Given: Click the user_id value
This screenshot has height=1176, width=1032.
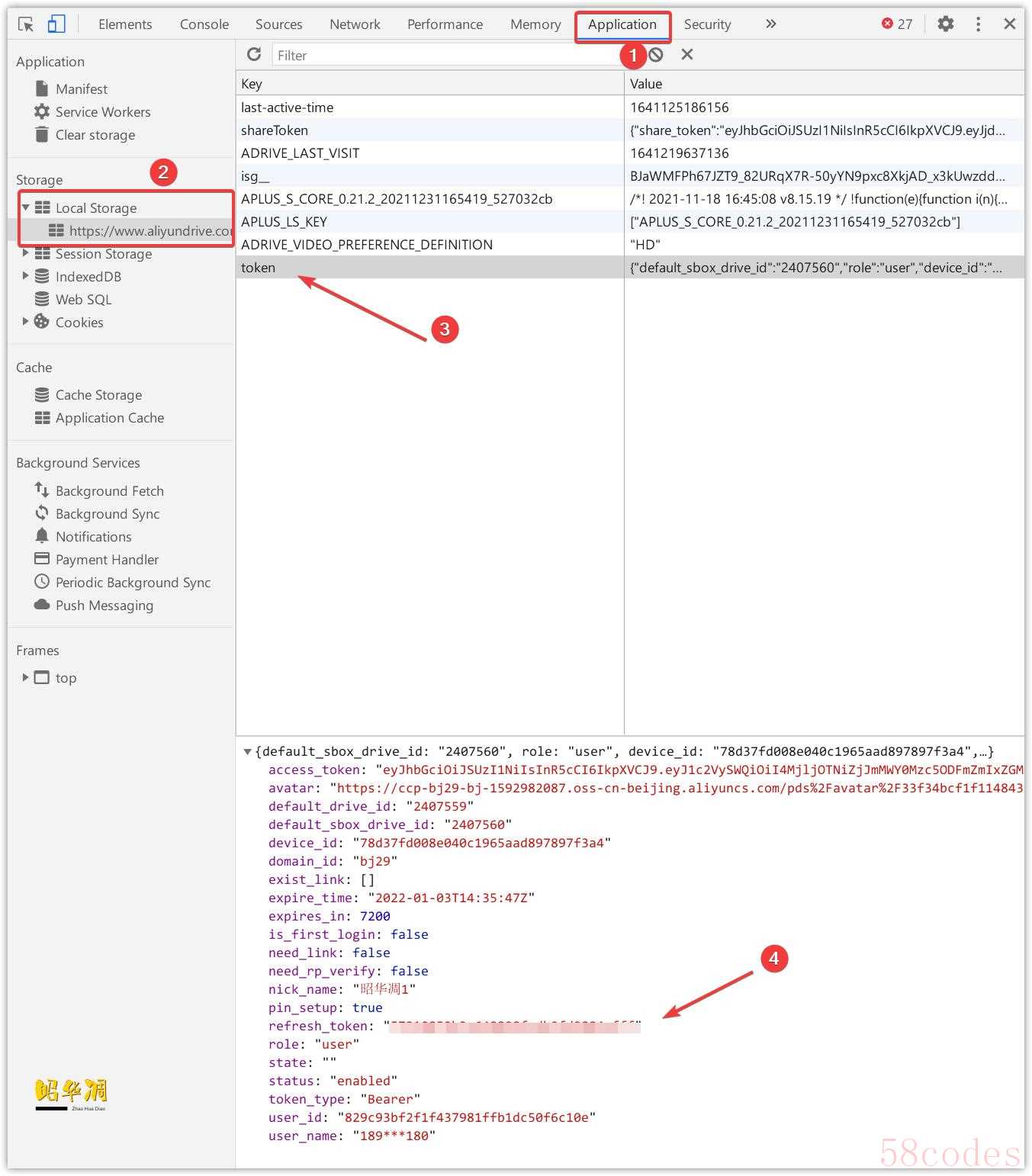Looking at the screenshot, I should coord(466,1117).
